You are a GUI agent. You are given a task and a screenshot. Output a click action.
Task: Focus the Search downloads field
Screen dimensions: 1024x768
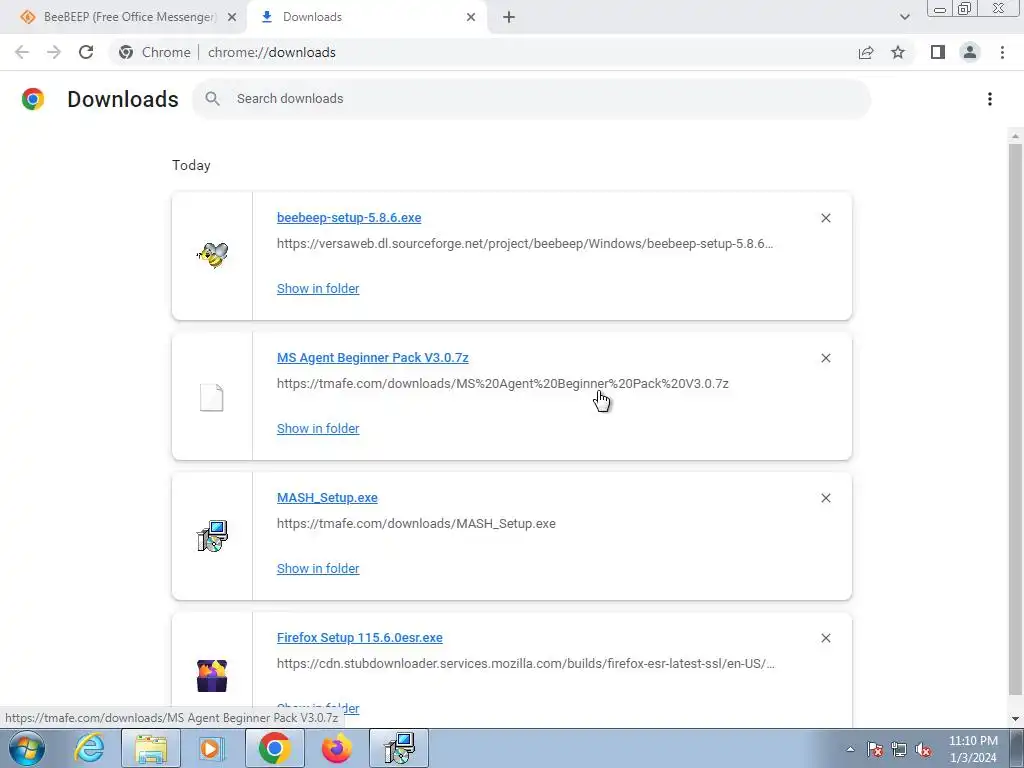[532, 99]
